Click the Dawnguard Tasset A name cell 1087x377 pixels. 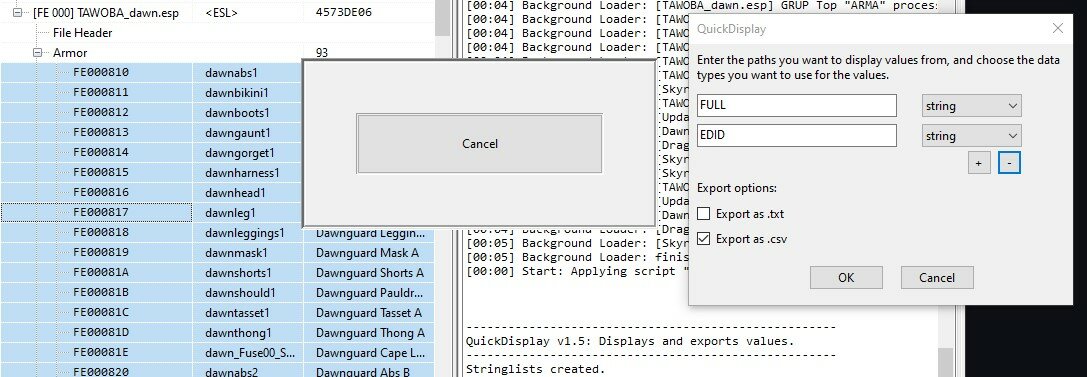[x=369, y=313]
